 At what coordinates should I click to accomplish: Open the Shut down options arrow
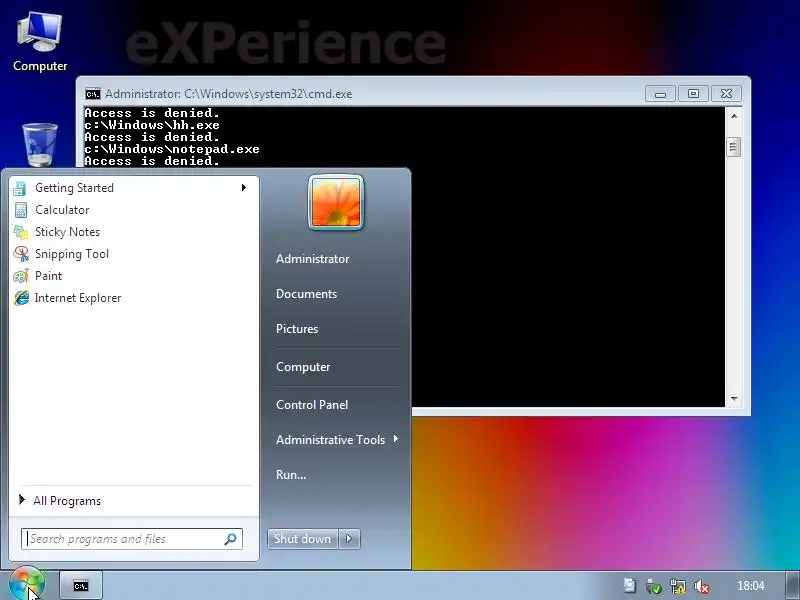[x=349, y=539]
